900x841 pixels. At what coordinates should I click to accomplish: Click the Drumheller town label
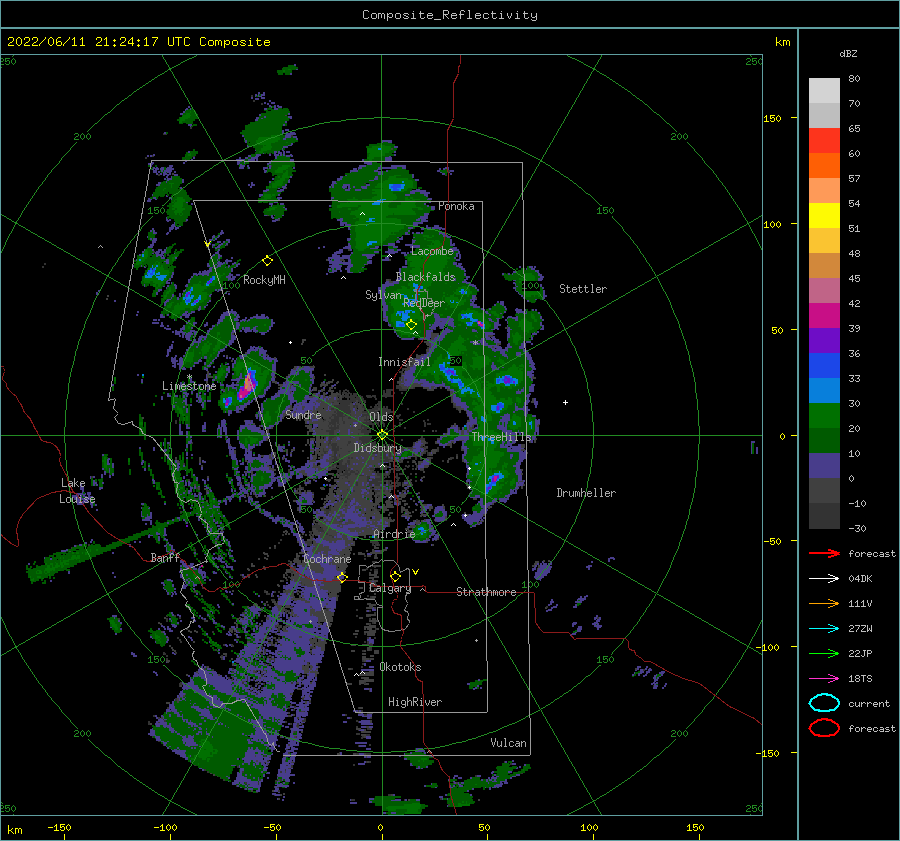coord(586,493)
